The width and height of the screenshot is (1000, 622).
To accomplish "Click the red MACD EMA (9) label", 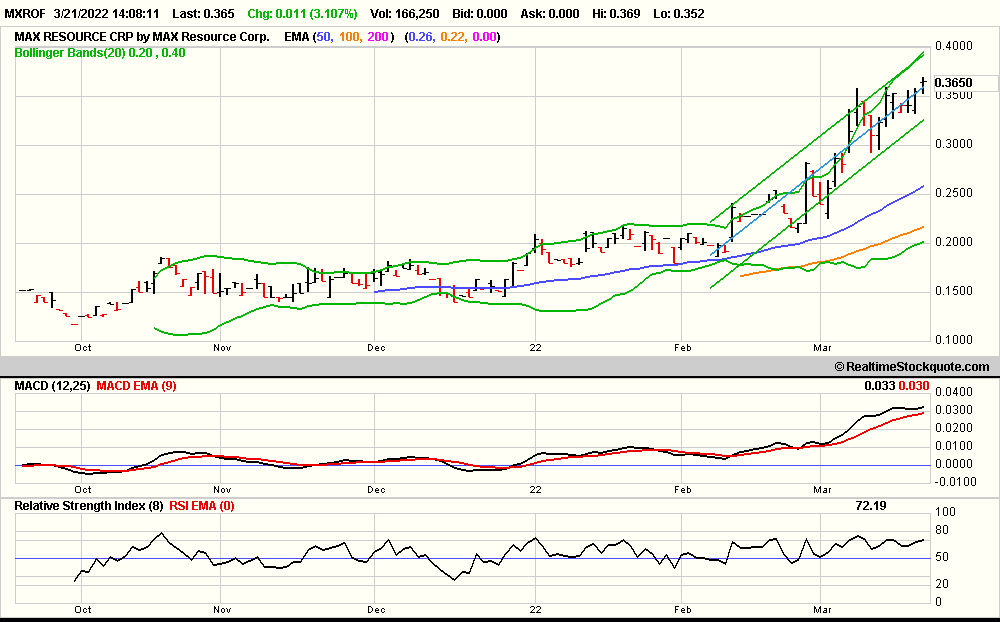I will (x=136, y=385).
